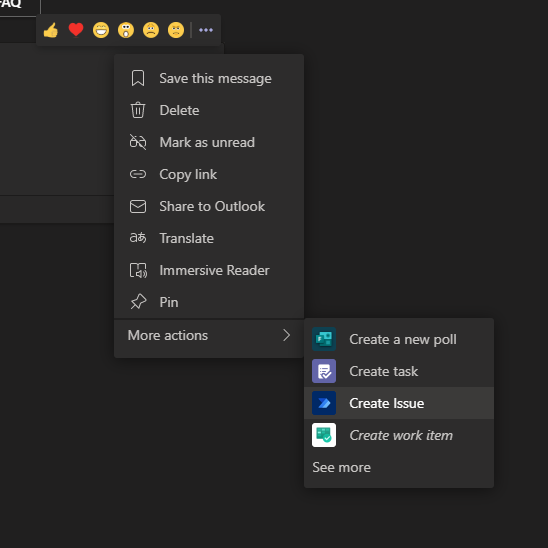Click the More actions chevron arrow
548x548 pixels.
287,335
